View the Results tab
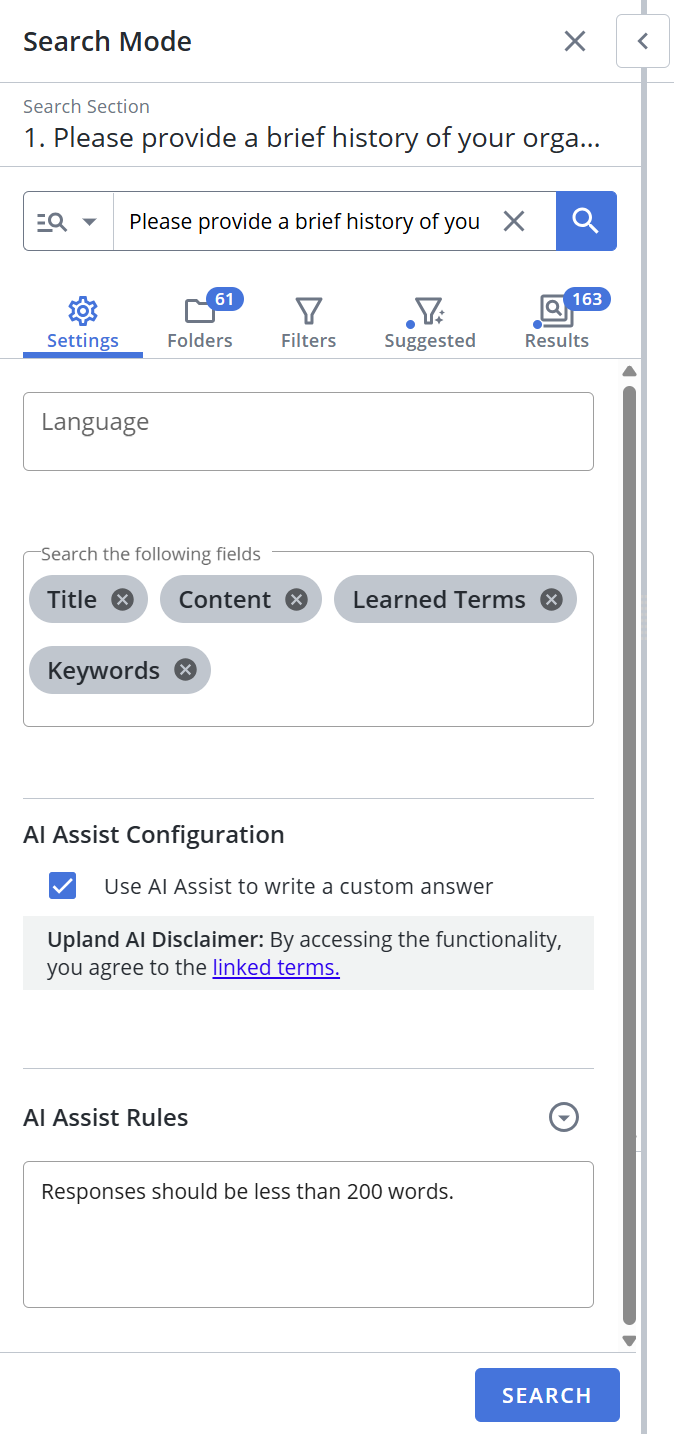The width and height of the screenshot is (674, 1434). pyautogui.click(x=557, y=322)
